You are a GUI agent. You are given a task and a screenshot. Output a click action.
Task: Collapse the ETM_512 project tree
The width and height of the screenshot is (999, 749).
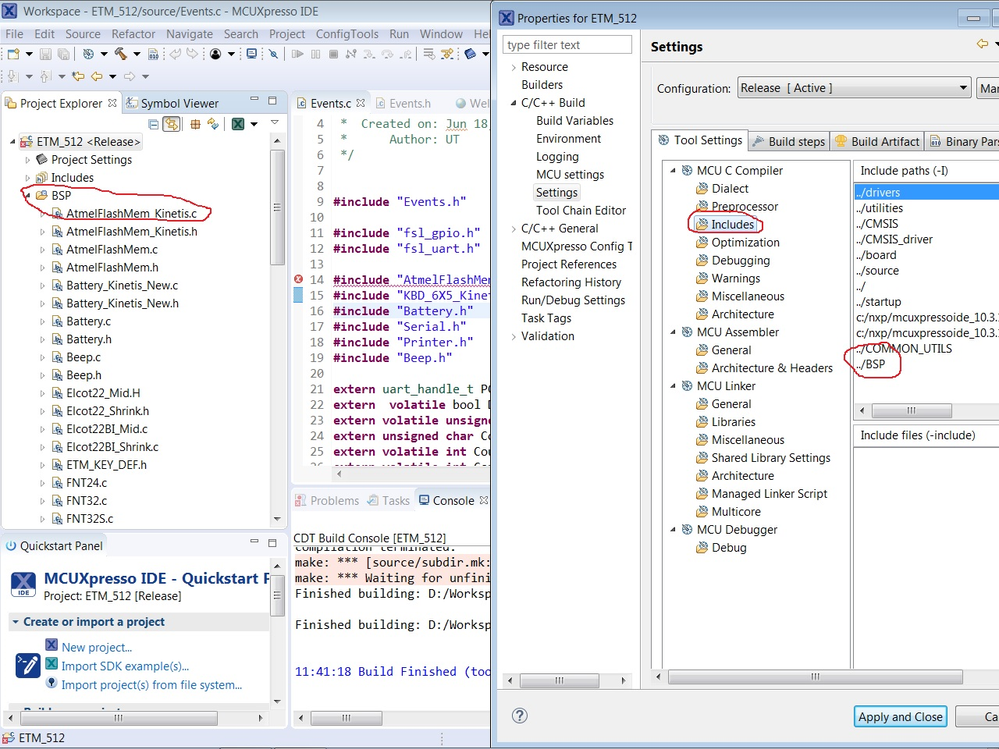[13, 141]
